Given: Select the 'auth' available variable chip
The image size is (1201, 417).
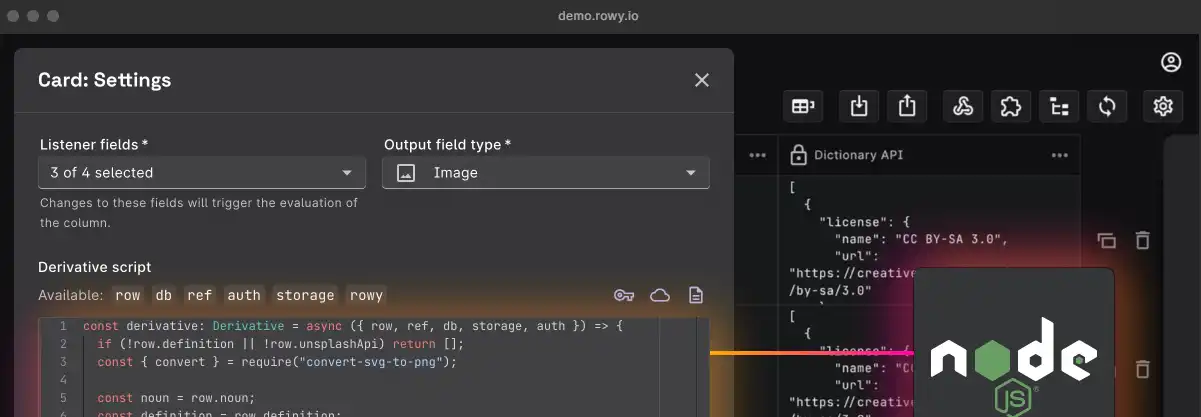Looking at the screenshot, I should click(243, 295).
